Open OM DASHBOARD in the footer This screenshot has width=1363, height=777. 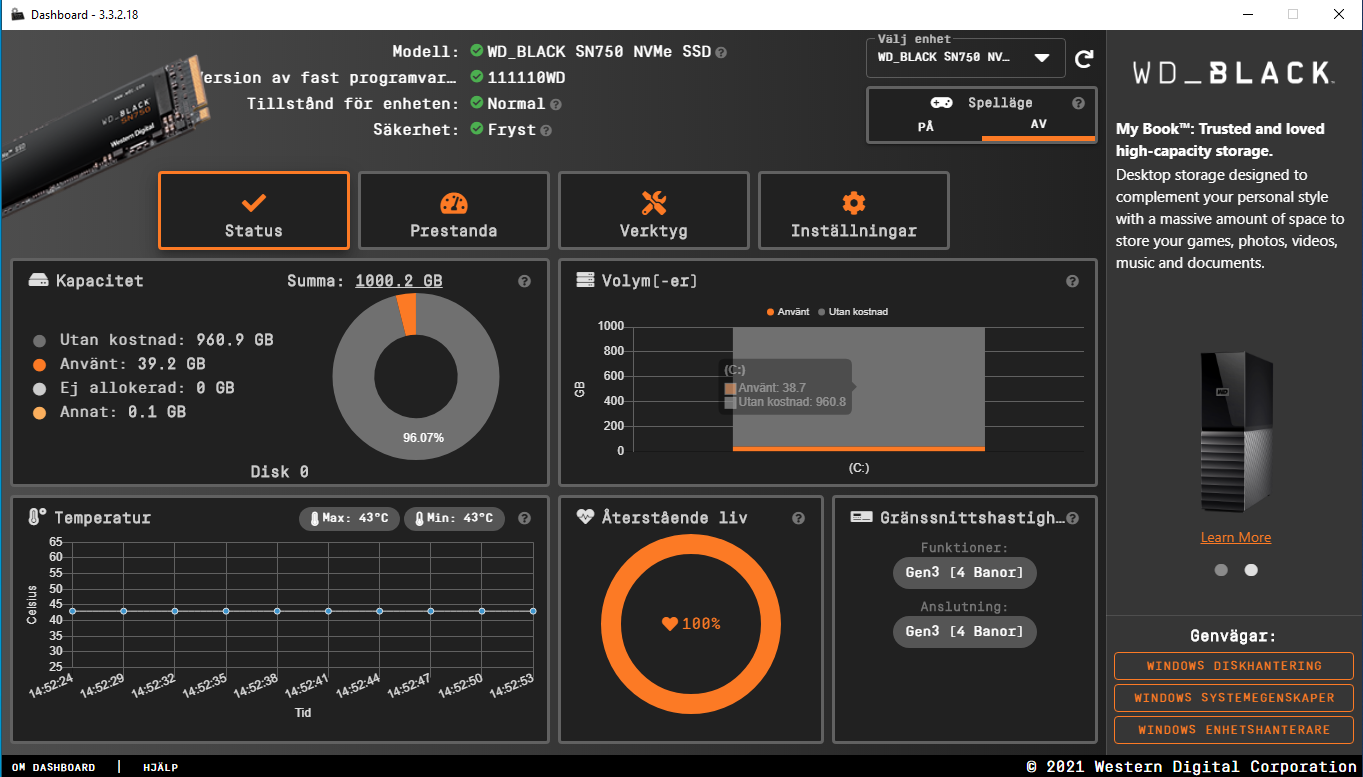pos(54,767)
